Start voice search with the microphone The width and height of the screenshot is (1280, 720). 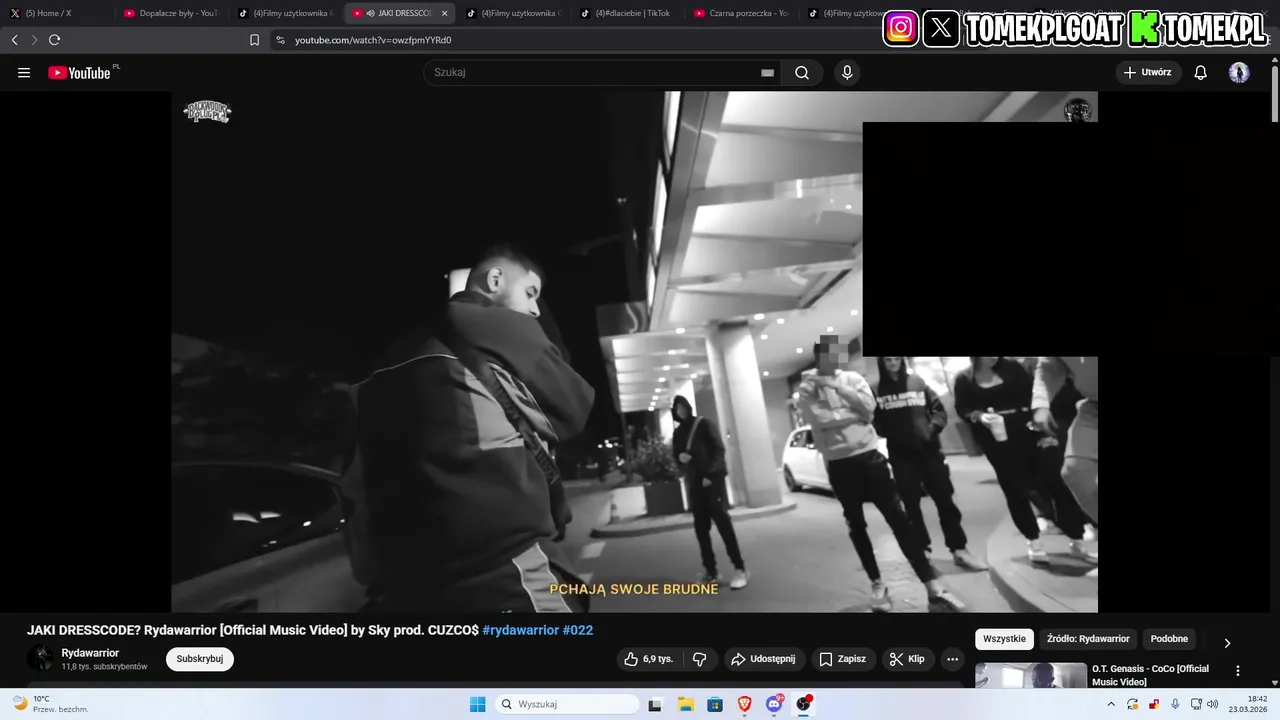(x=847, y=72)
